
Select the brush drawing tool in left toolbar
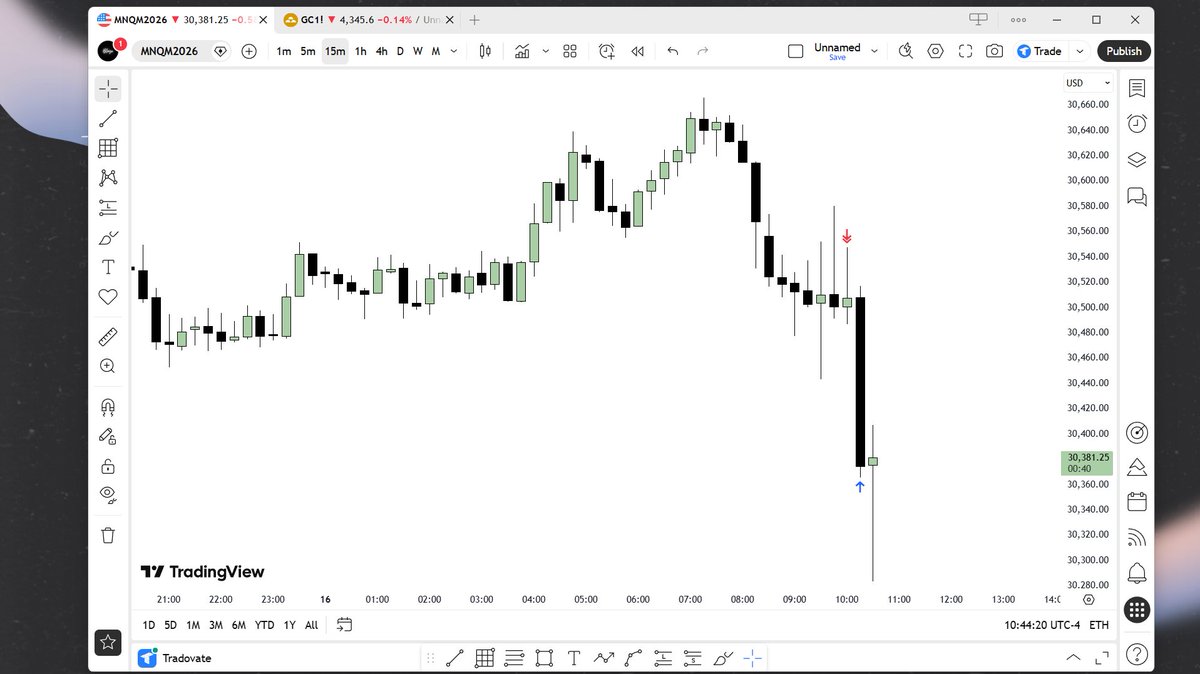coord(108,238)
